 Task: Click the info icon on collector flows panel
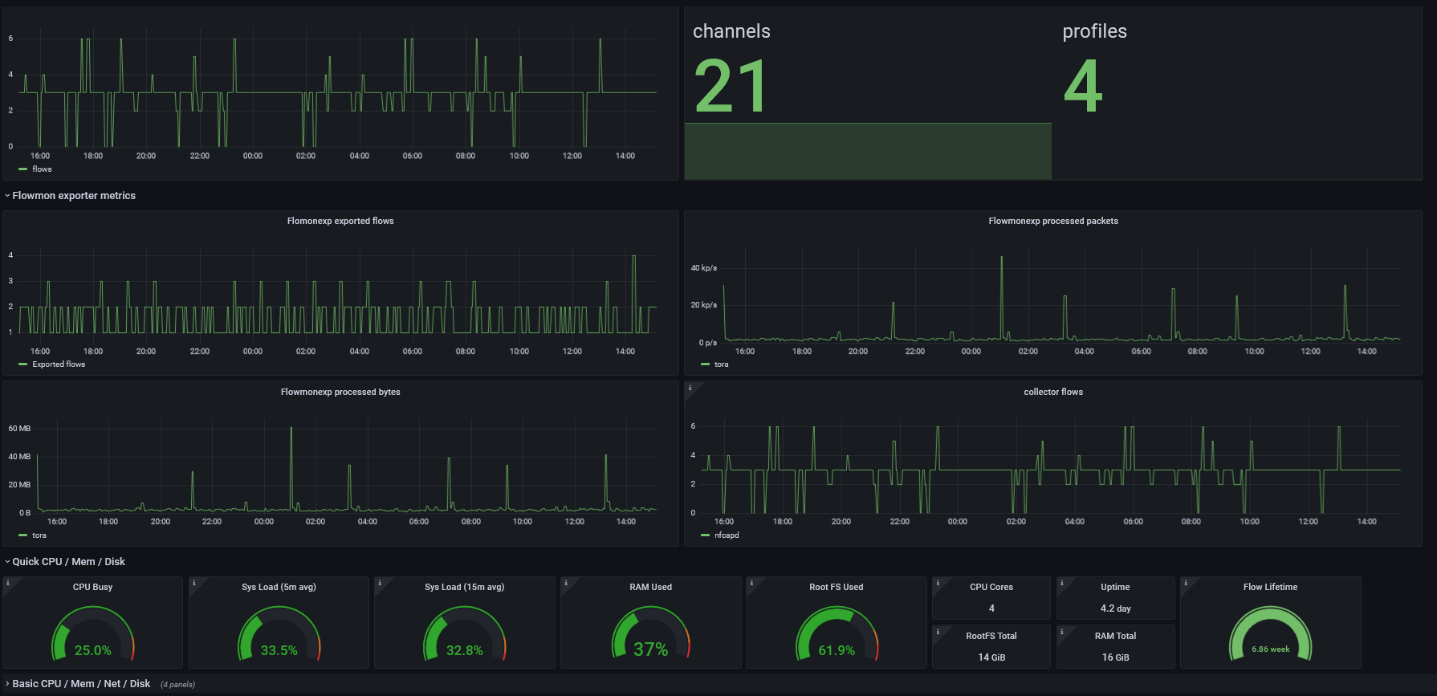tap(692, 385)
